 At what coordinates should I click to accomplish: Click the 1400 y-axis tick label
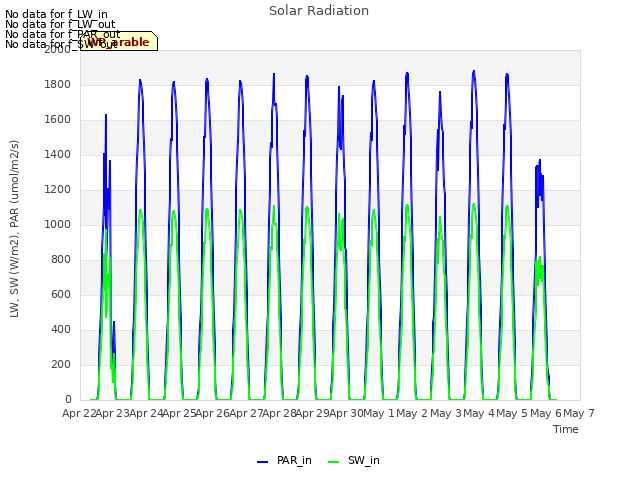[x=58, y=155]
